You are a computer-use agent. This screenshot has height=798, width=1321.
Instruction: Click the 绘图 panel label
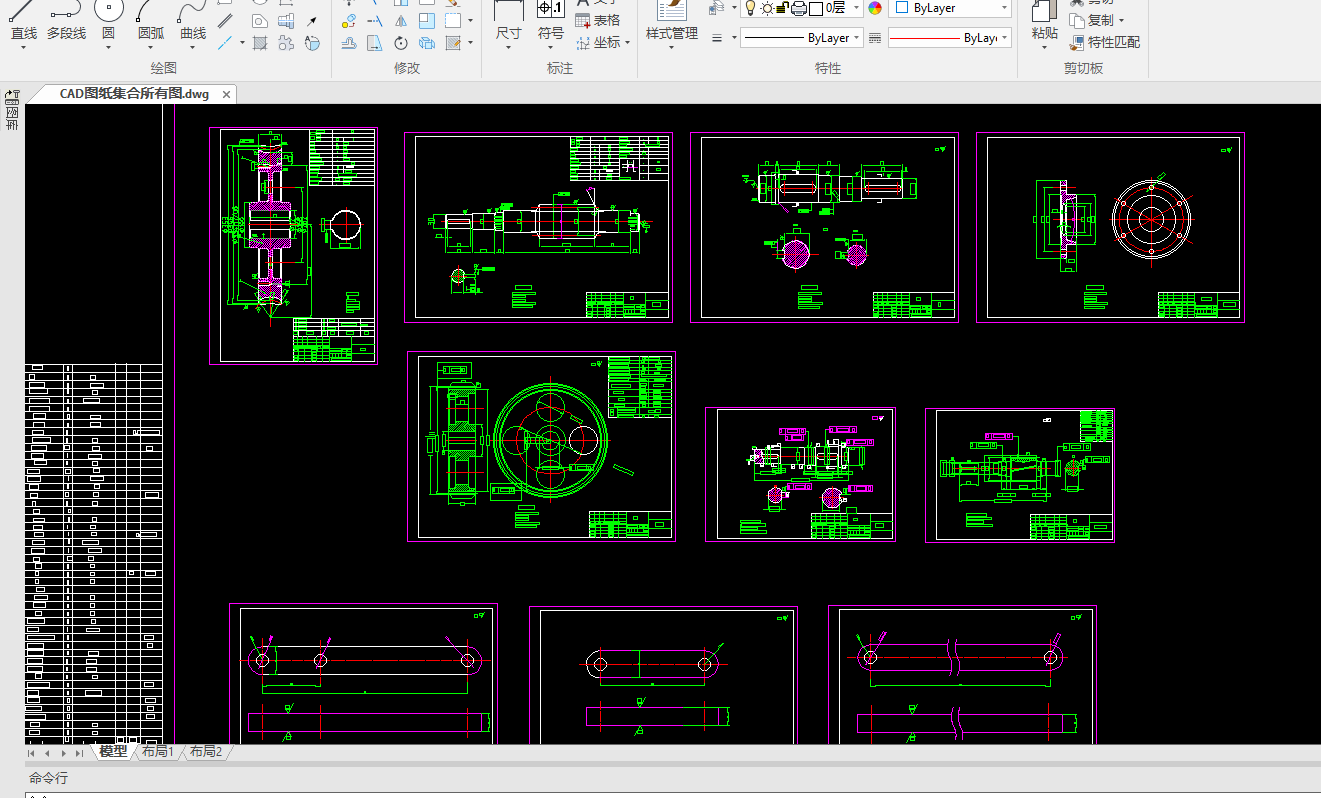[163, 68]
